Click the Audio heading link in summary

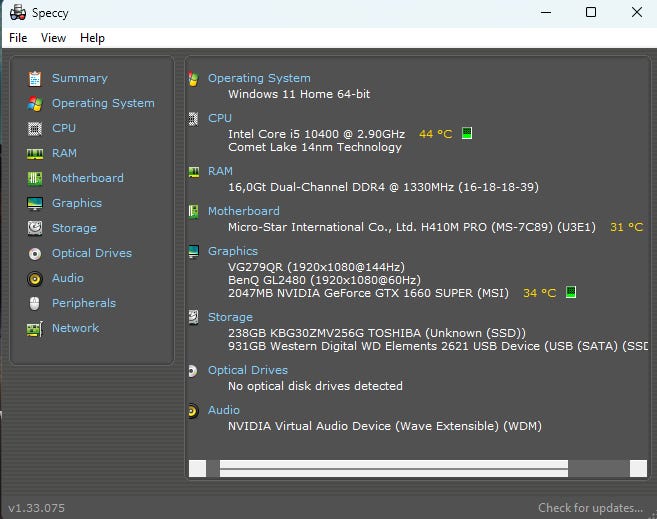tap(224, 410)
